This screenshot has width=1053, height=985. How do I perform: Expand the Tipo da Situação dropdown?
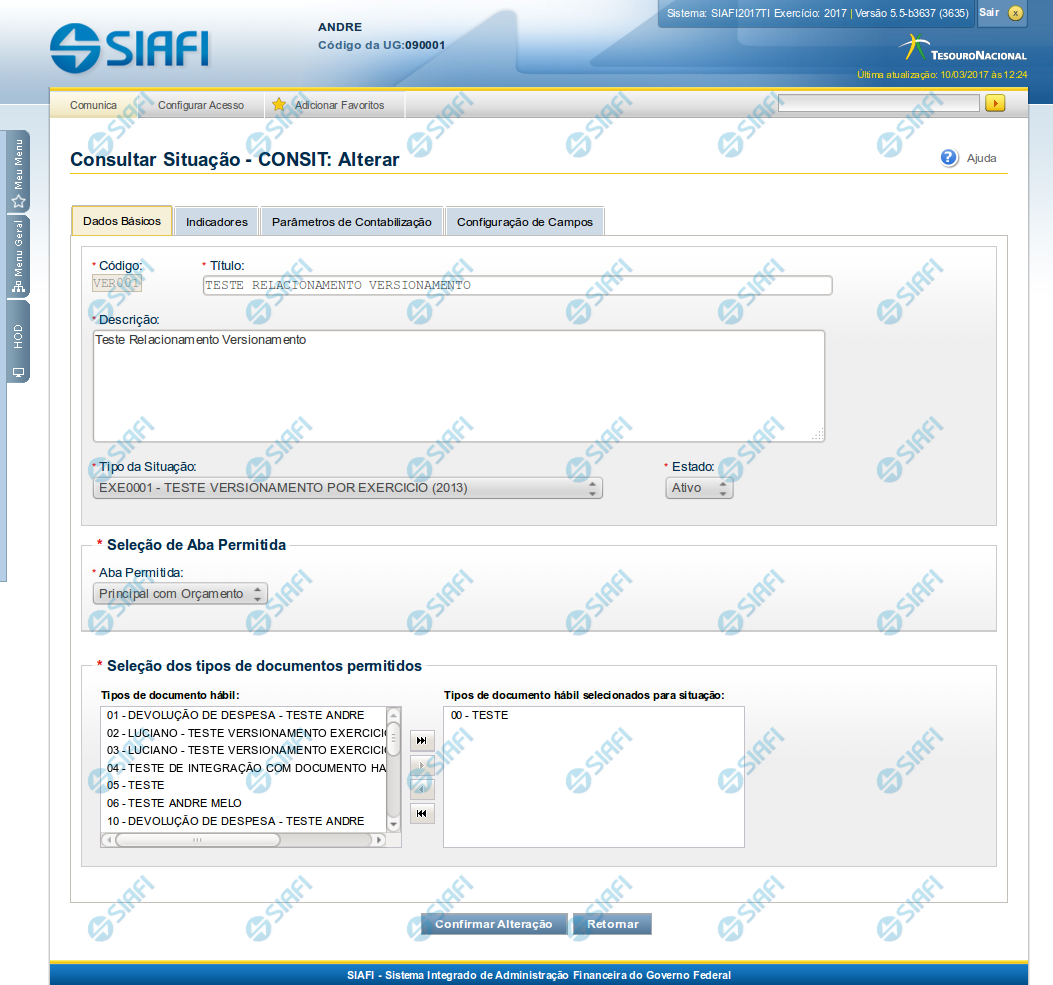click(x=347, y=488)
